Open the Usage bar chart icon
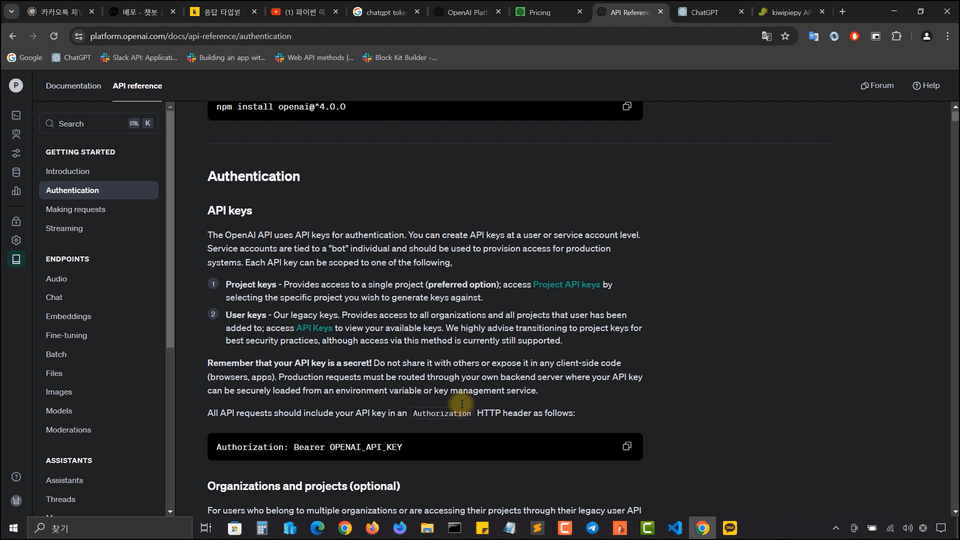The width and height of the screenshot is (960, 540). click(16, 191)
